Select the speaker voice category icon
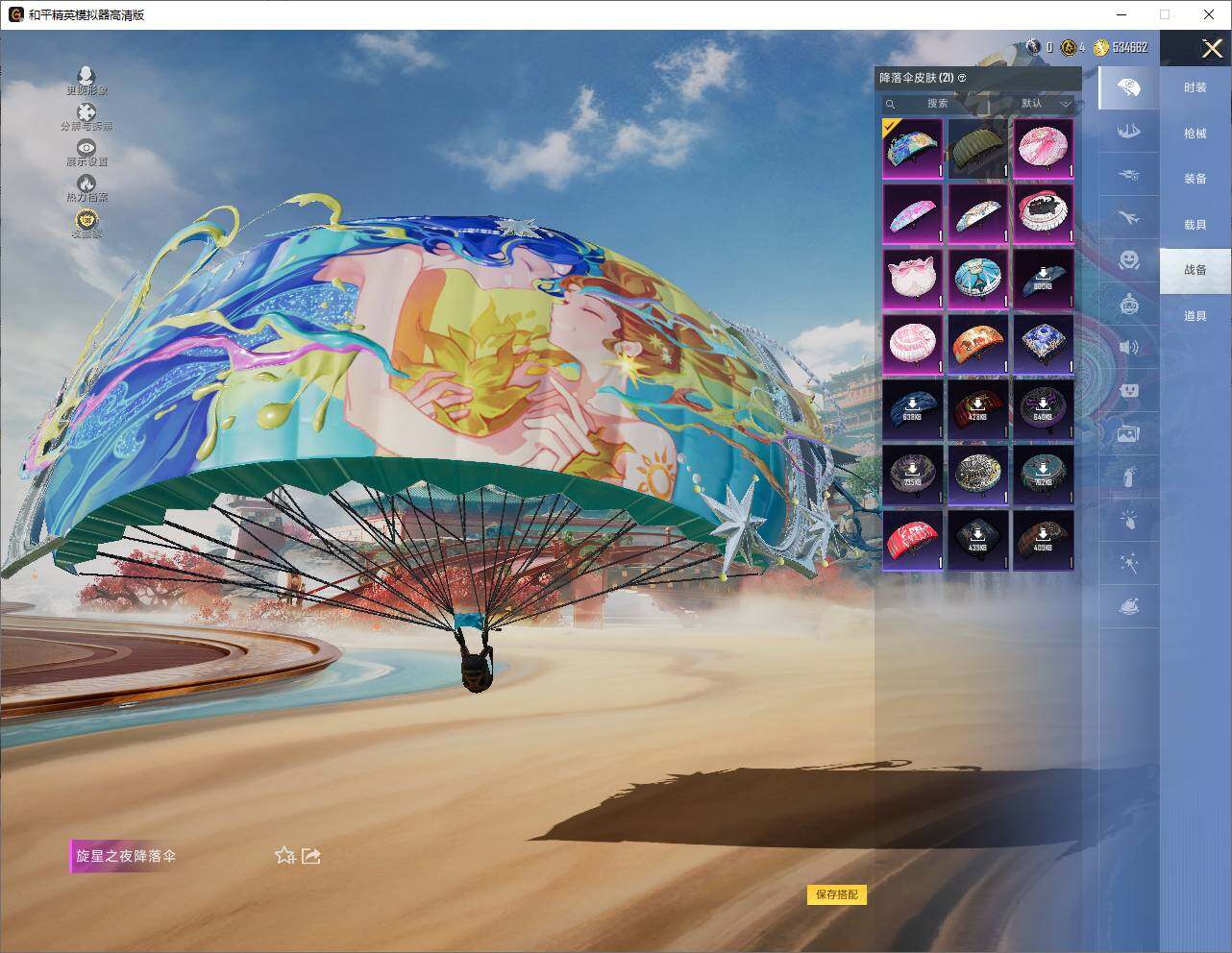1232x953 pixels. coord(1128,347)
